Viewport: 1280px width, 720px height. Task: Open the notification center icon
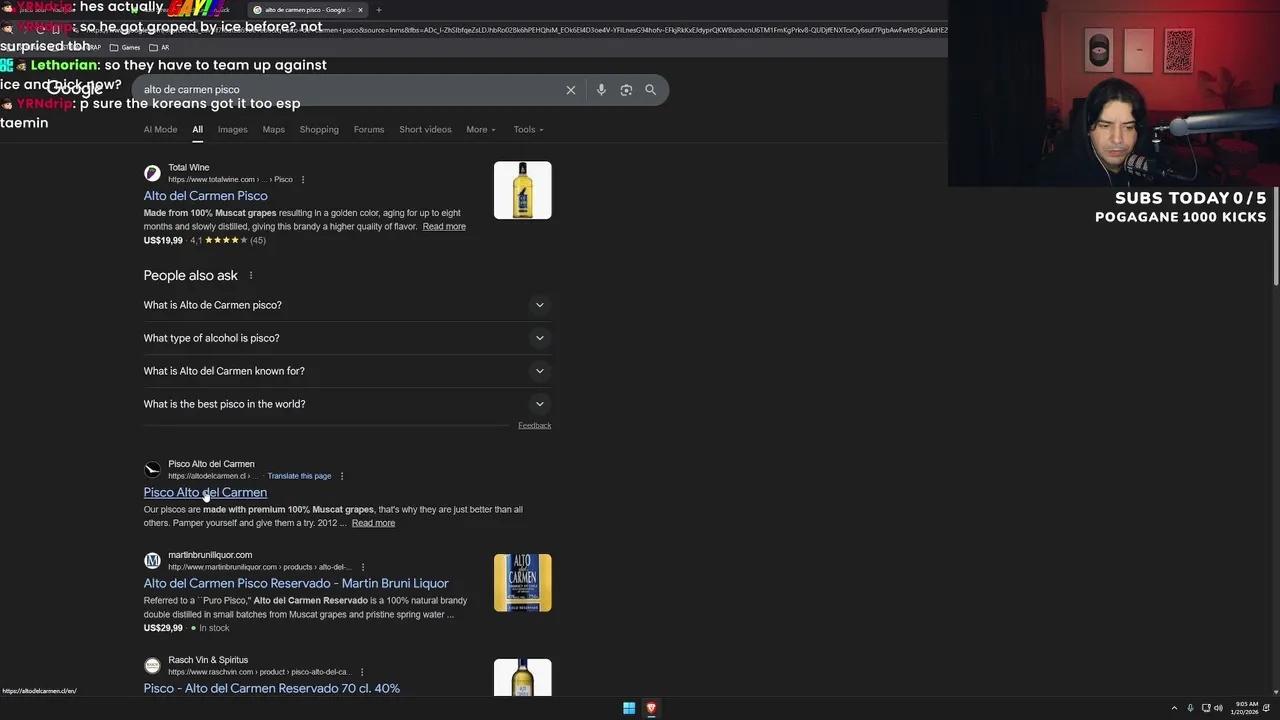(x=1266, y=708)
